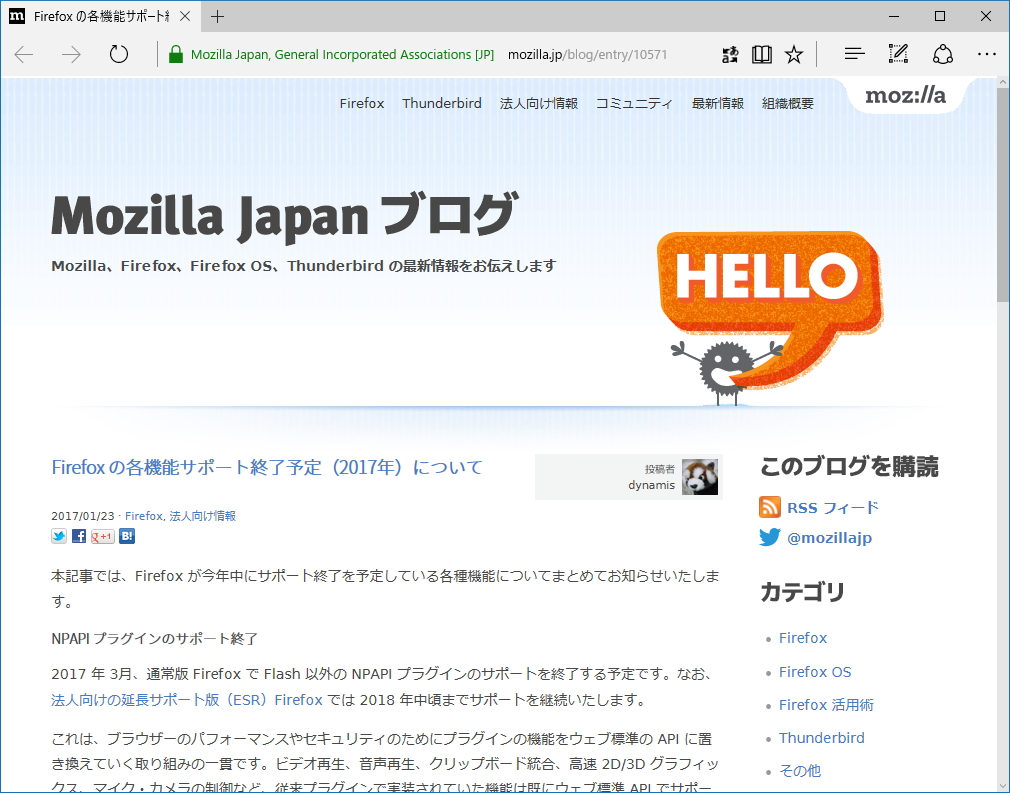Screen dimensions: 1010x793
Task: Open the Share panel
Action: coord(943,53)
